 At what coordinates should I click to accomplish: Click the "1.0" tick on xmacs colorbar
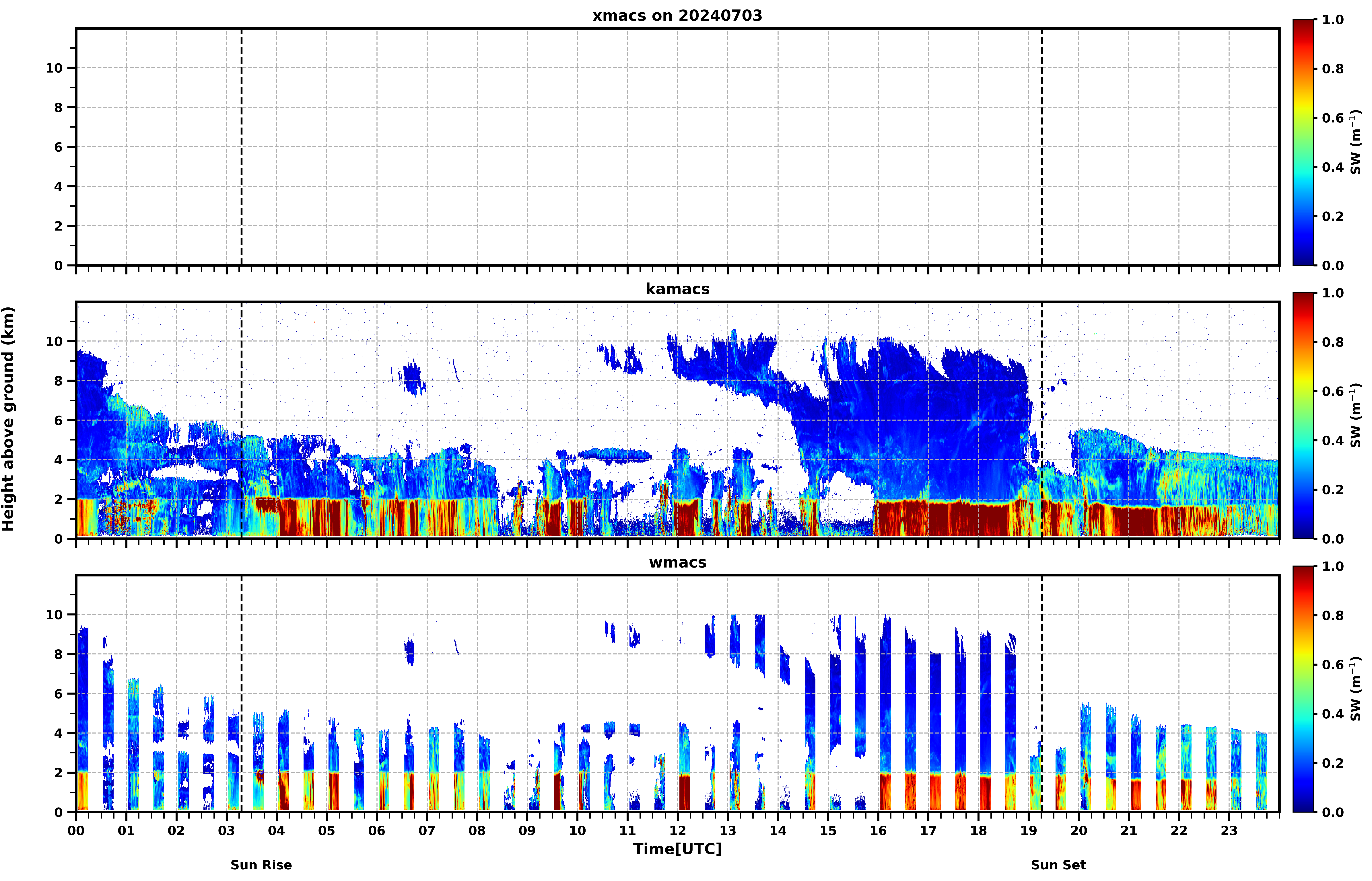point(1333,20)
